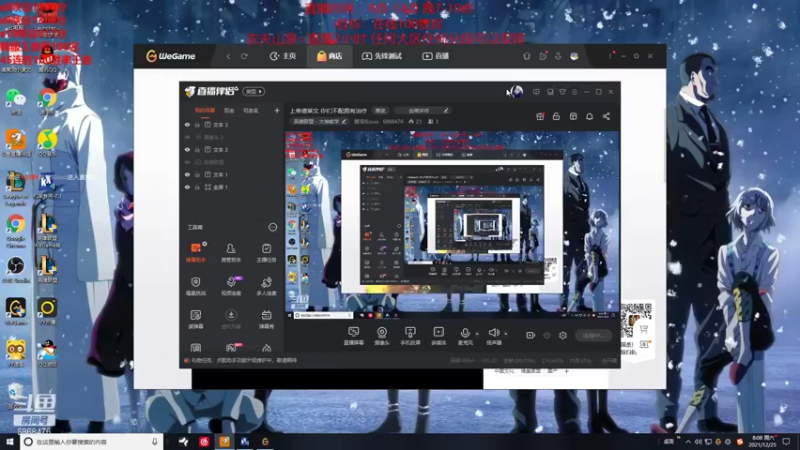Open OBS Studio desktop shortcut
This screenshot has height=450, width=800.
coord(16,270)
